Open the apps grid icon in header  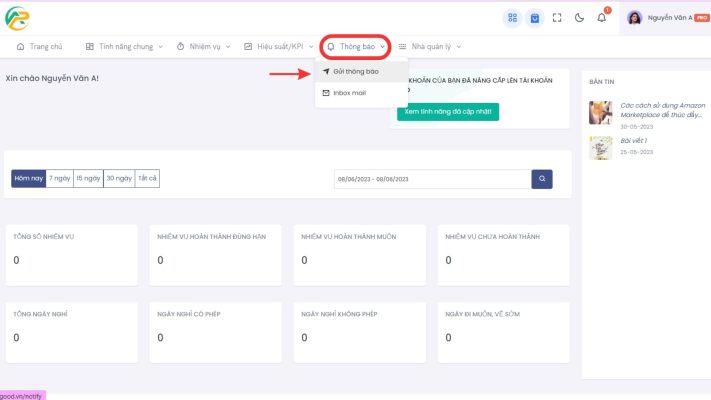[512, 18]
